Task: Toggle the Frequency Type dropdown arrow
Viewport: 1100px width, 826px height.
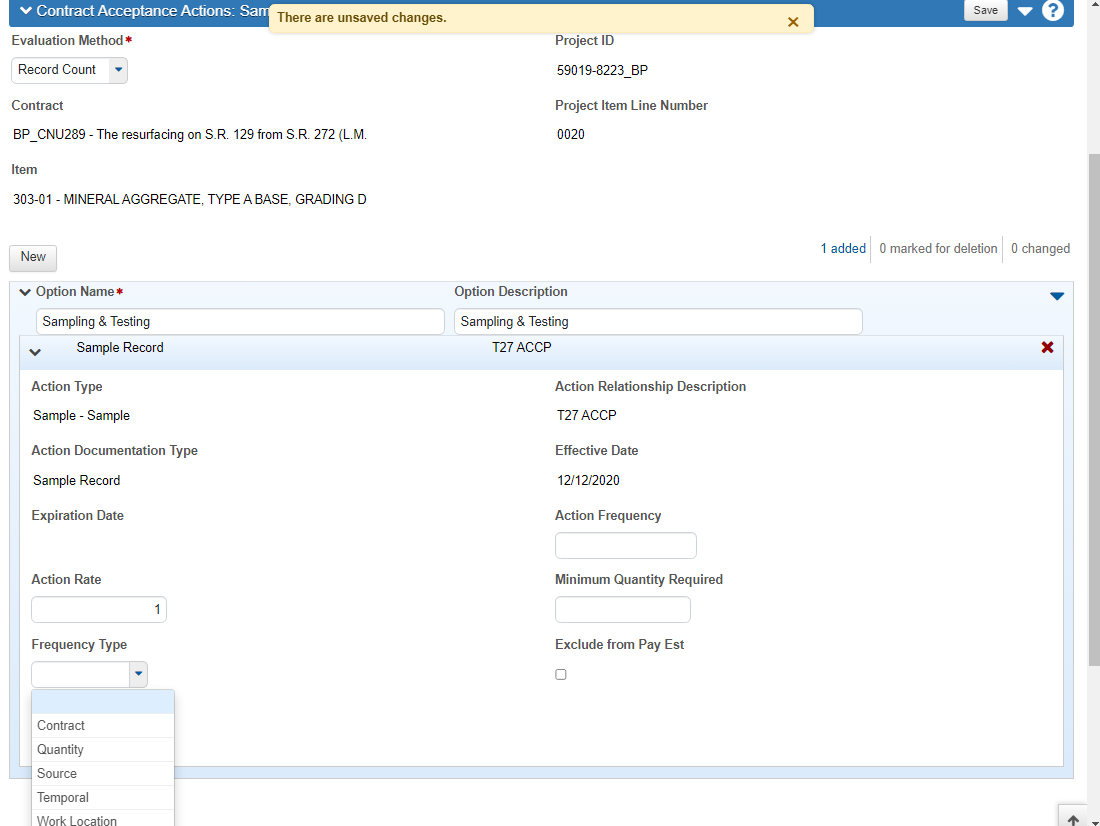Action: click(x=138, y=675)
